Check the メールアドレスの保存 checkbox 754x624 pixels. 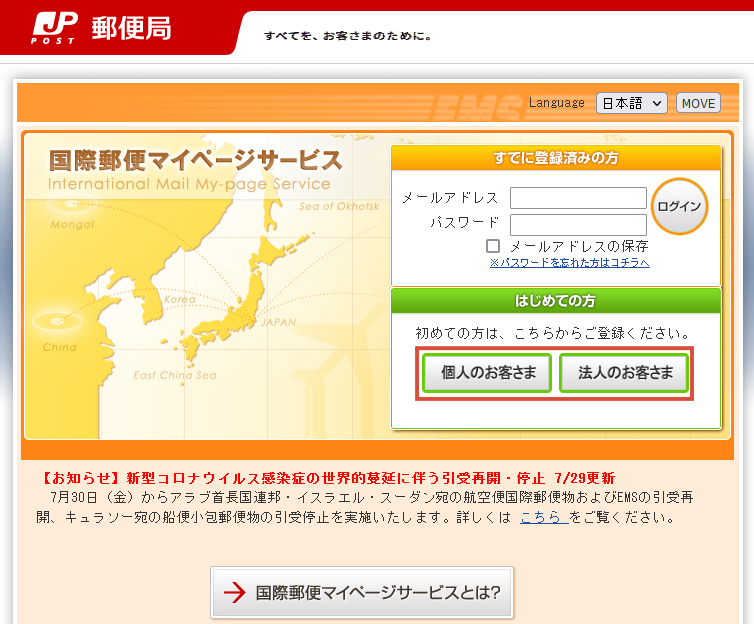click(x=493, y=246)
